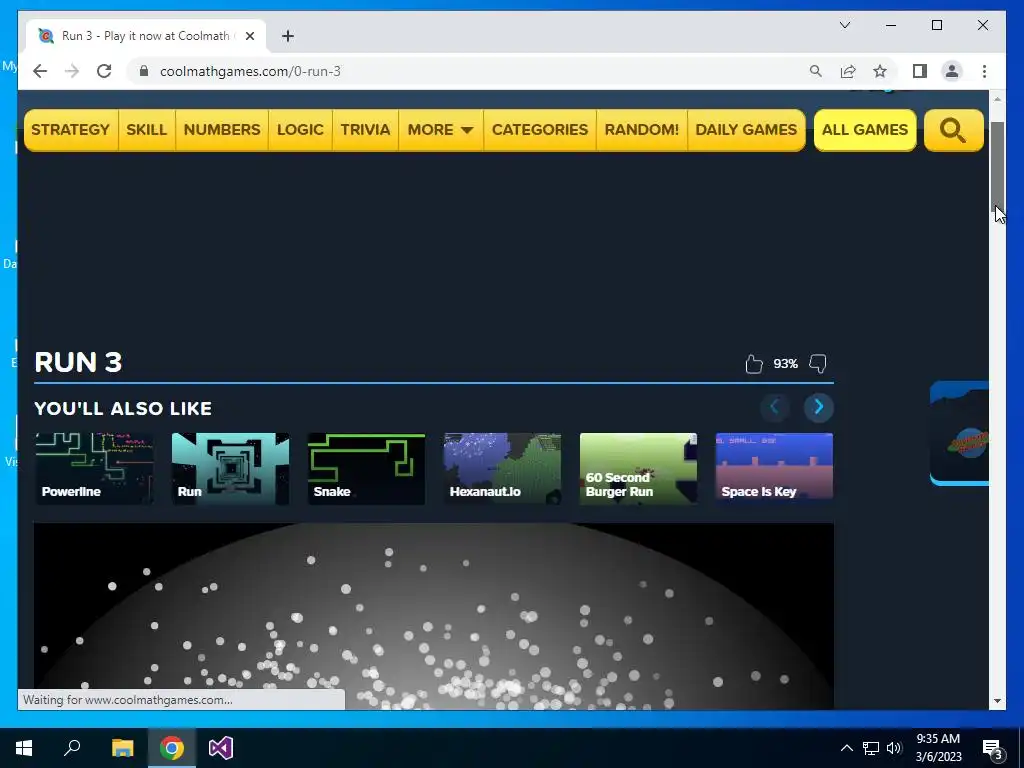Open Windows taskbar search
The width and height of the screenshot is (1024, 768).
click(72, 748)
